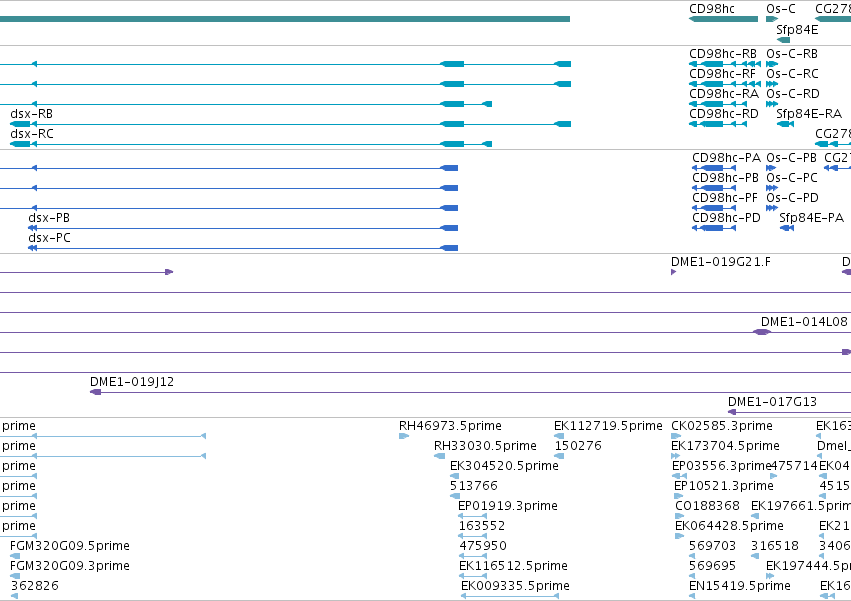Screen dimensions: 851x601
Task: Click the EK116512.5prime EST label
Action: [x=513, y=566]
